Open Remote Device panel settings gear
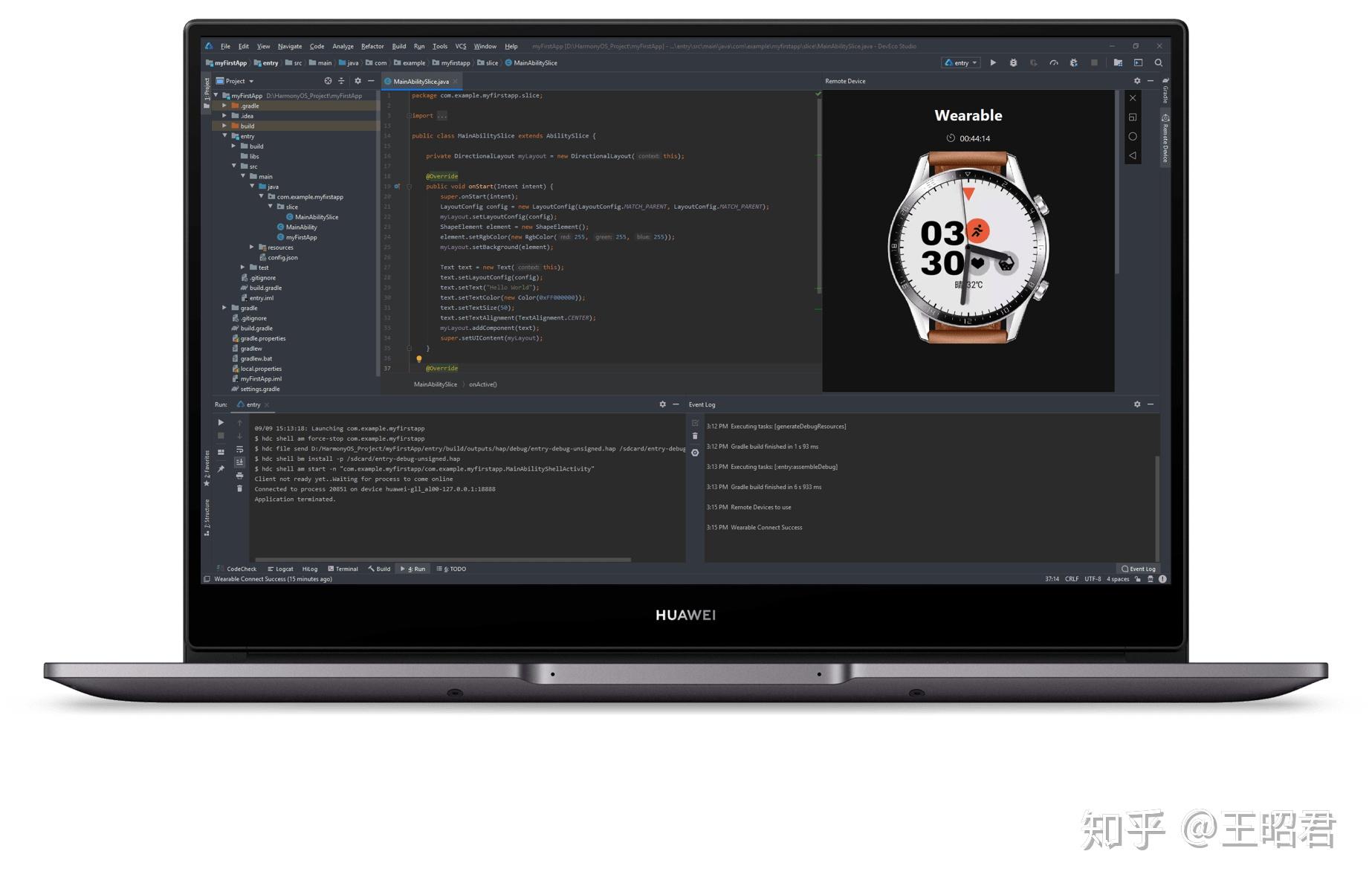The image size is (1372, 886). coord(1137,81)
